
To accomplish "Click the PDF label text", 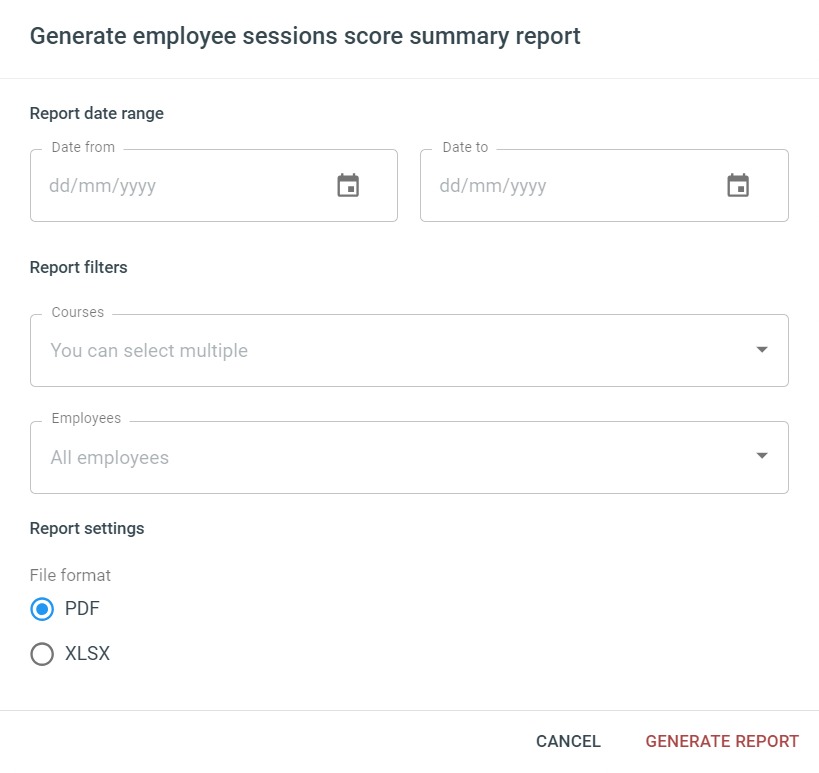I will [x=82, y=608].
